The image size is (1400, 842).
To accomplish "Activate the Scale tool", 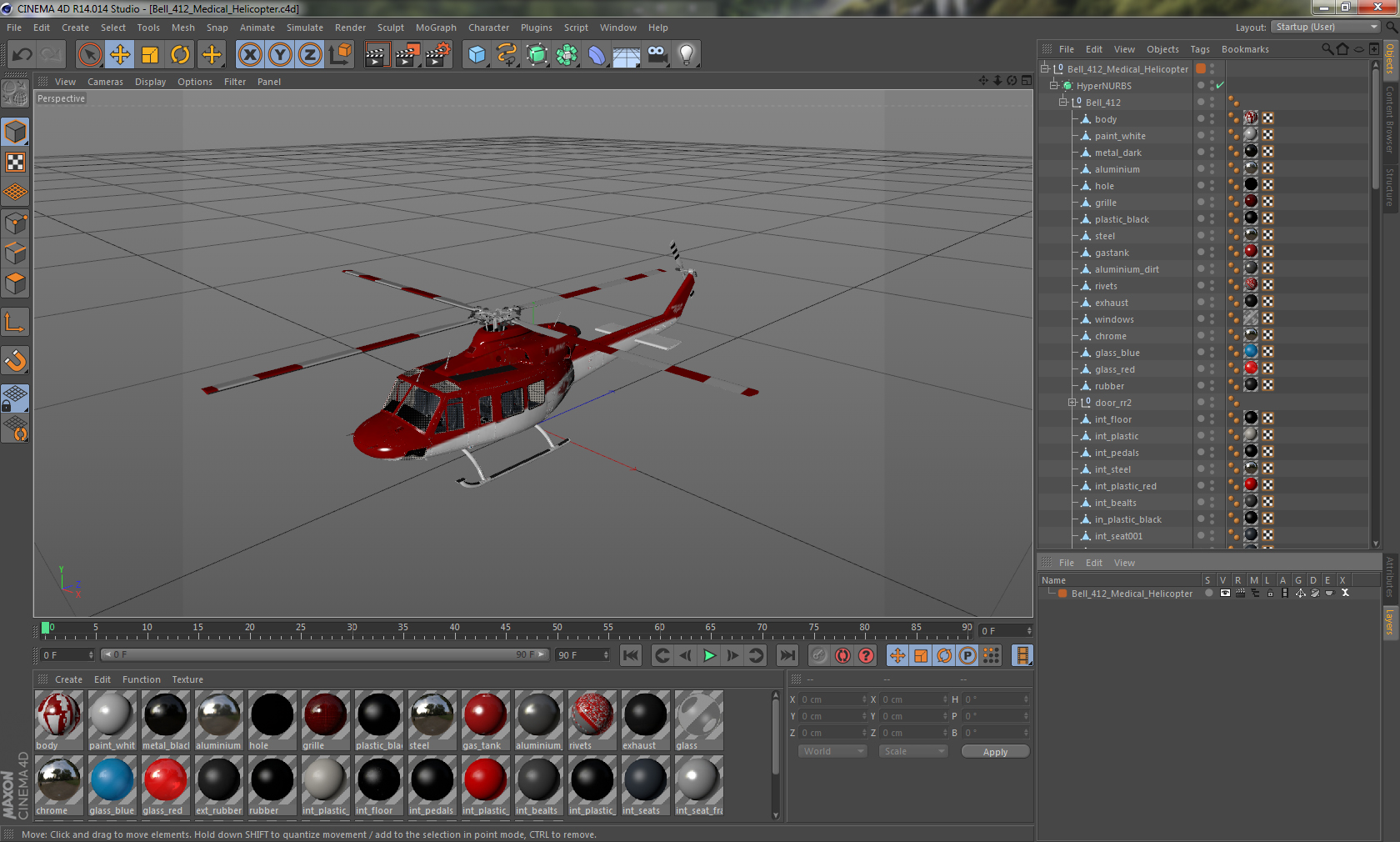I will [150, 55].
